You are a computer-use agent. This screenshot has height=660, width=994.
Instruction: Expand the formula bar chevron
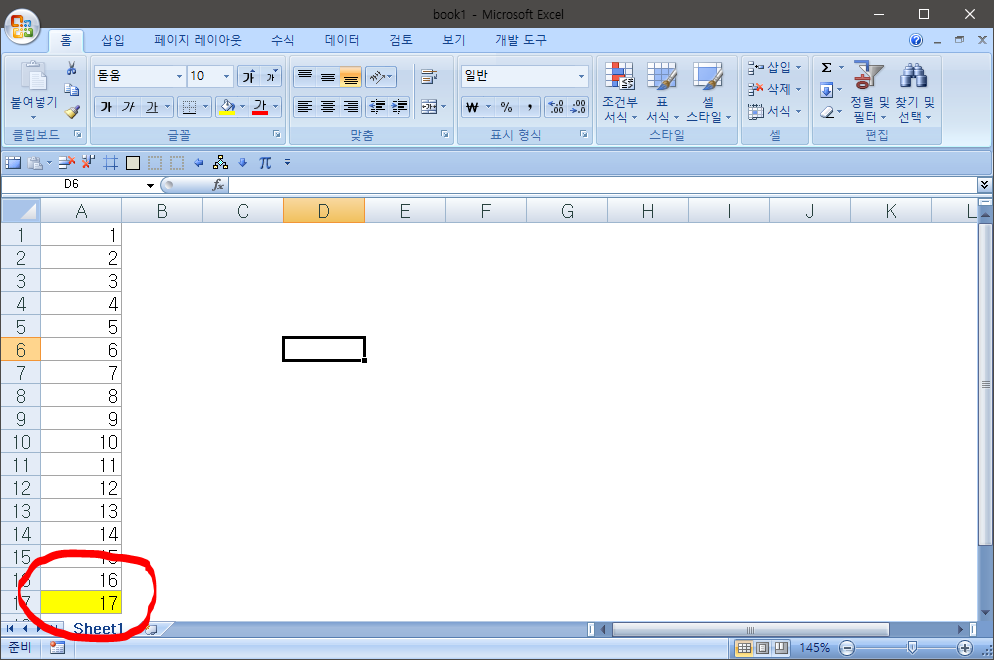[984, 184]
